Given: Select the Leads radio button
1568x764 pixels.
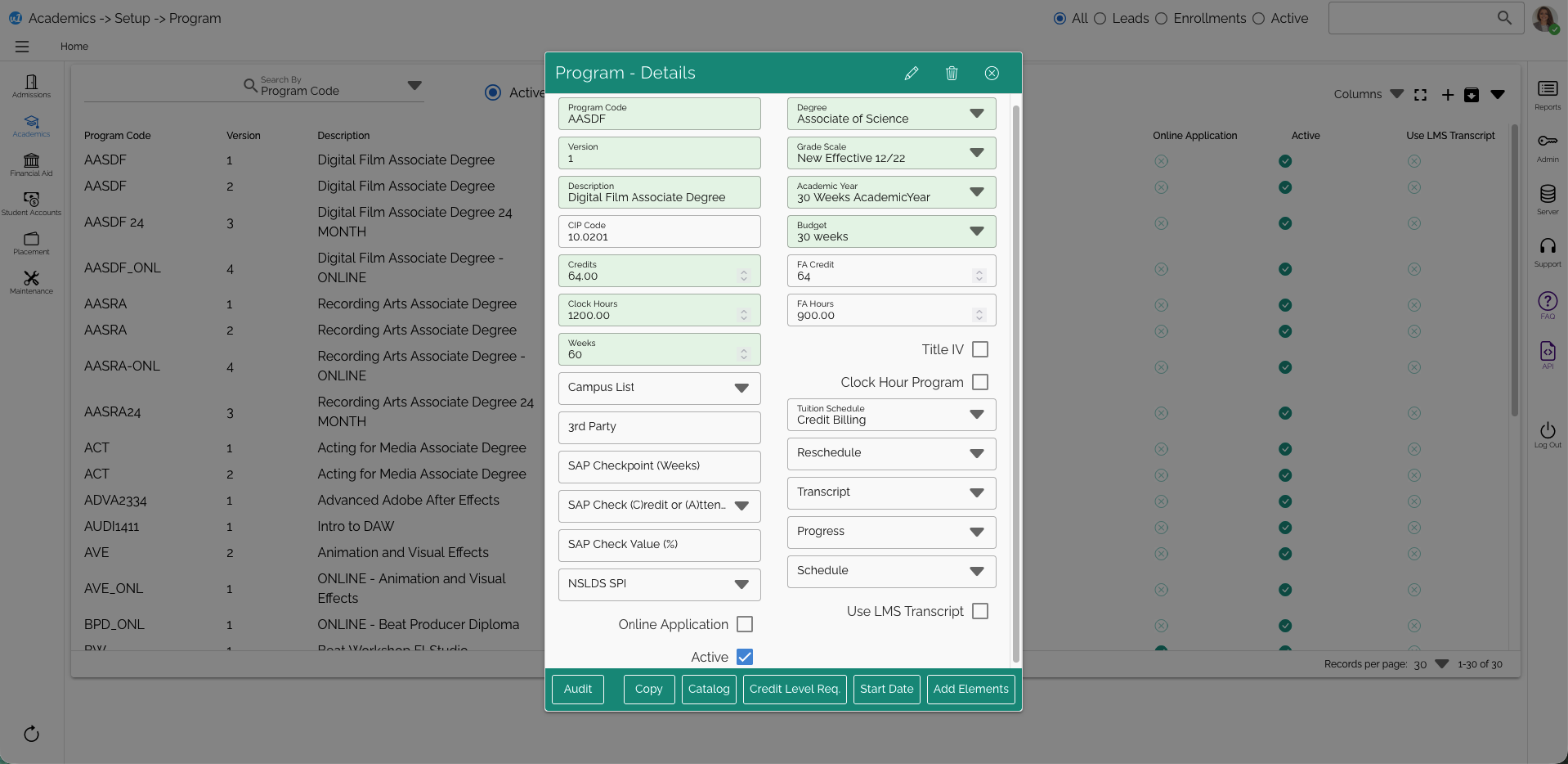Looking at the screenshot, I should point(1100,18).
